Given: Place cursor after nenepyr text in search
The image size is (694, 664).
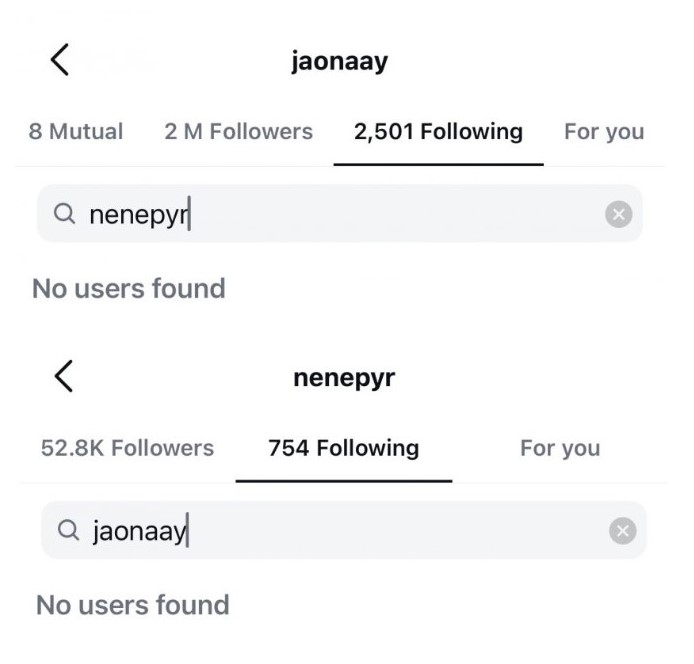Looking at the screenshot, I should pyautogui.click(x=189, y=214).
